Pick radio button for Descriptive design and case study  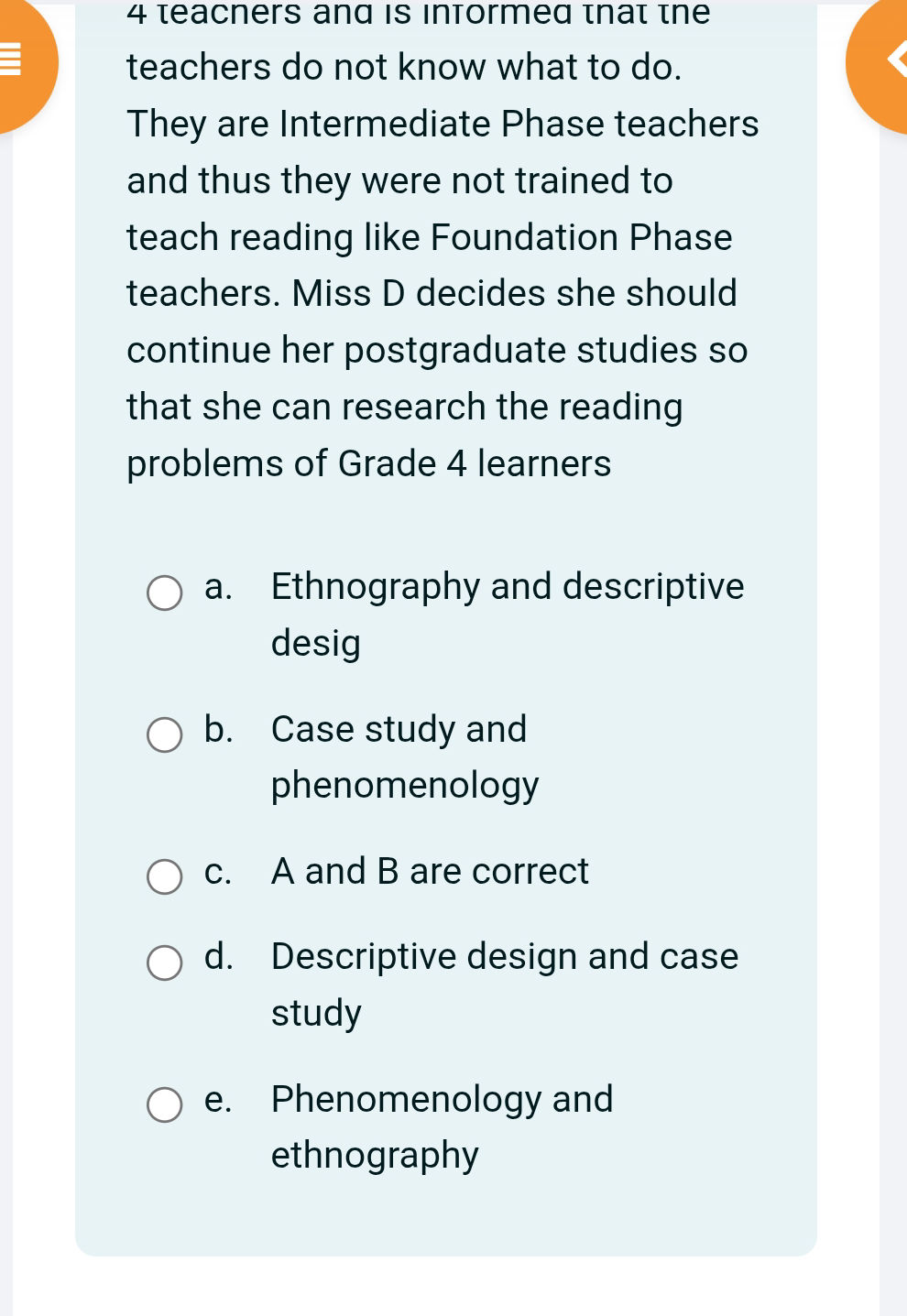tap(165, 963)
